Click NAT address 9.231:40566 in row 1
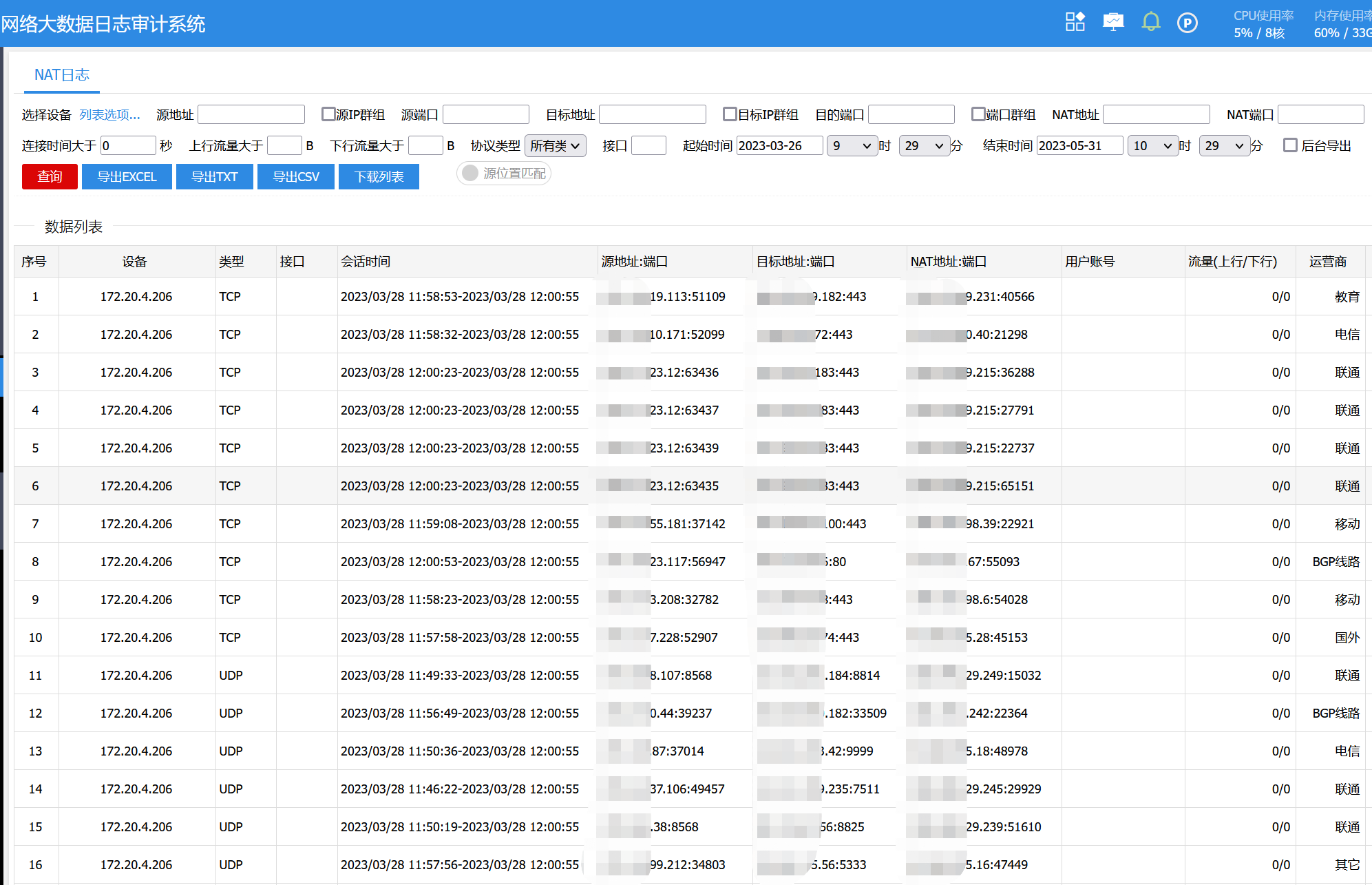 1000,297
